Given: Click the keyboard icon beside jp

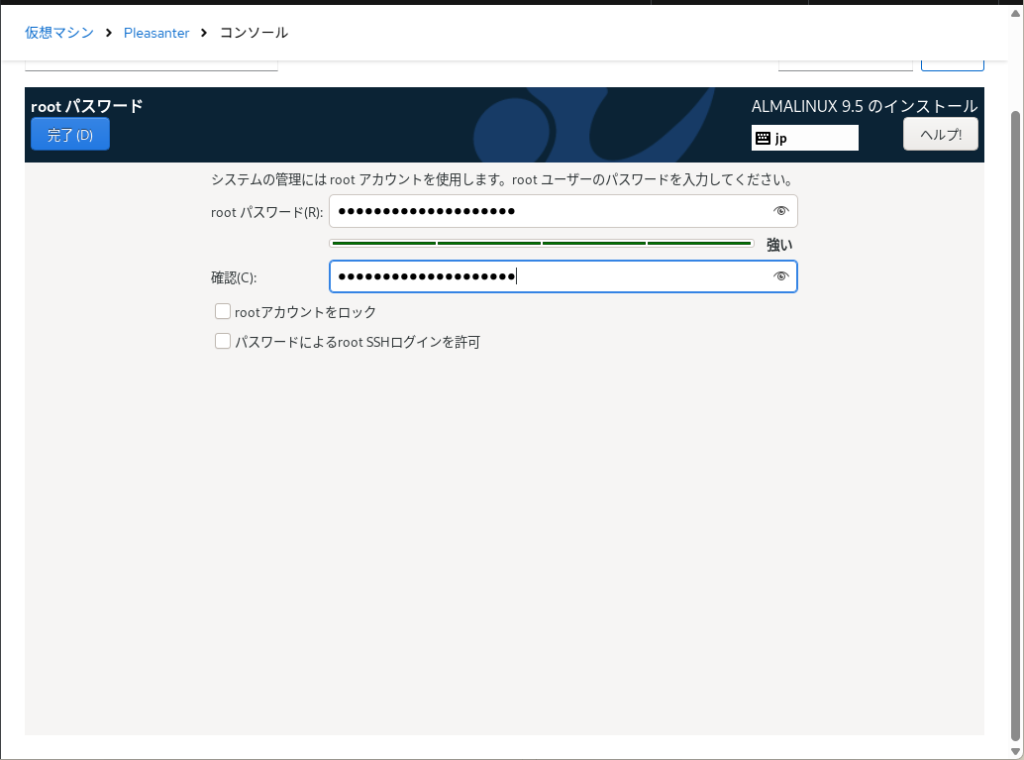Looking at the screenshot, I should (x=763, y=139).
